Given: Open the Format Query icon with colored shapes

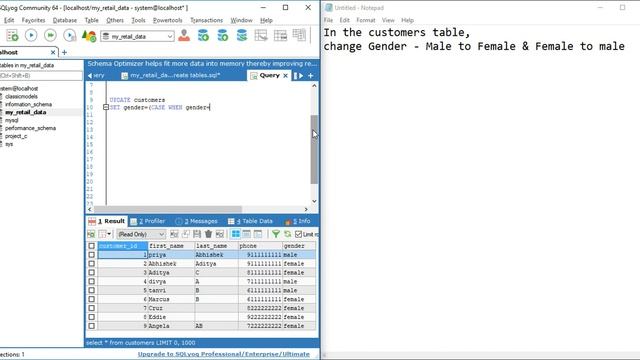Looking at the screenshot, I should 89,36.
